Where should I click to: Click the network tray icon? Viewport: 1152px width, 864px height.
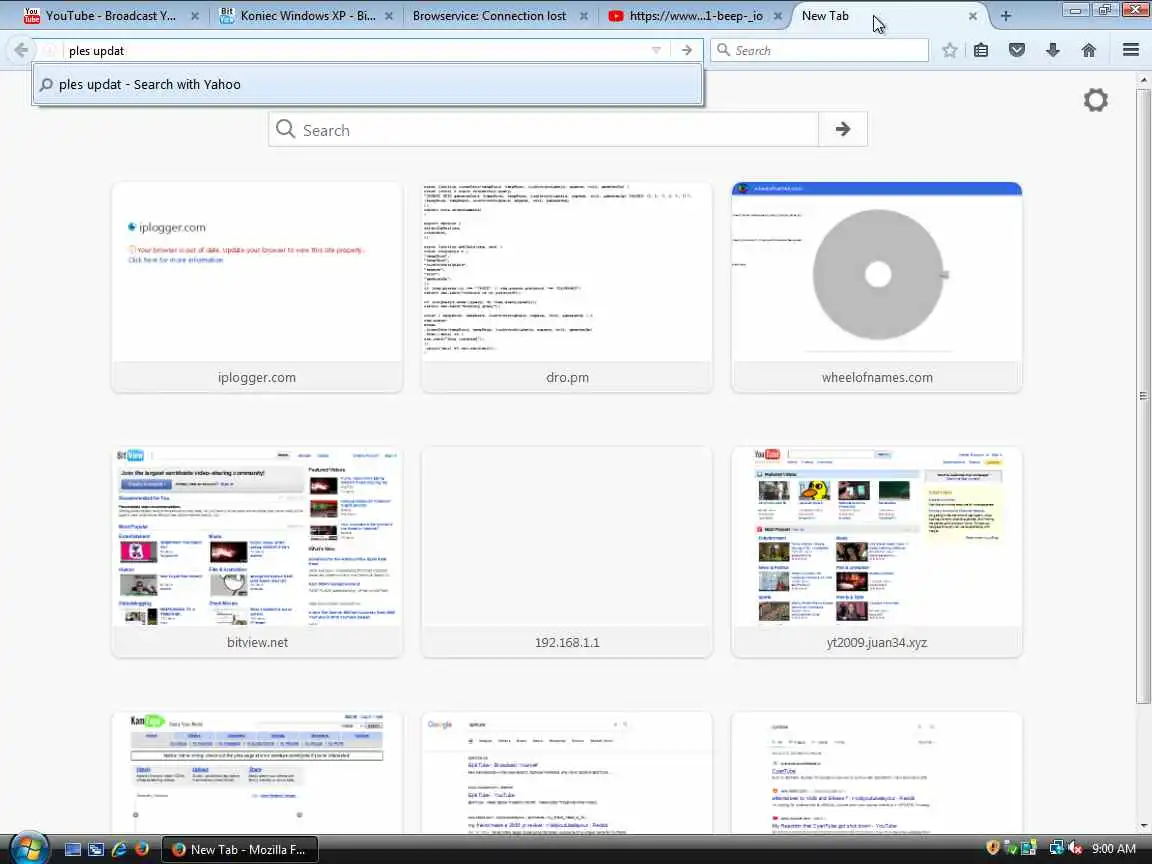point(1056,849)
